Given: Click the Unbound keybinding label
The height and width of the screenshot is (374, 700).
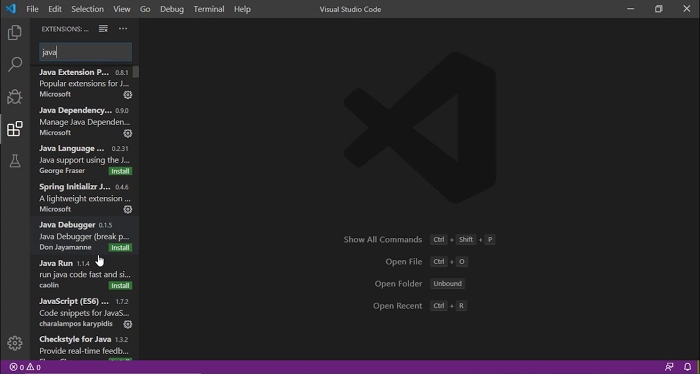Looking at the screenshot, I should (x=447, y=283).
